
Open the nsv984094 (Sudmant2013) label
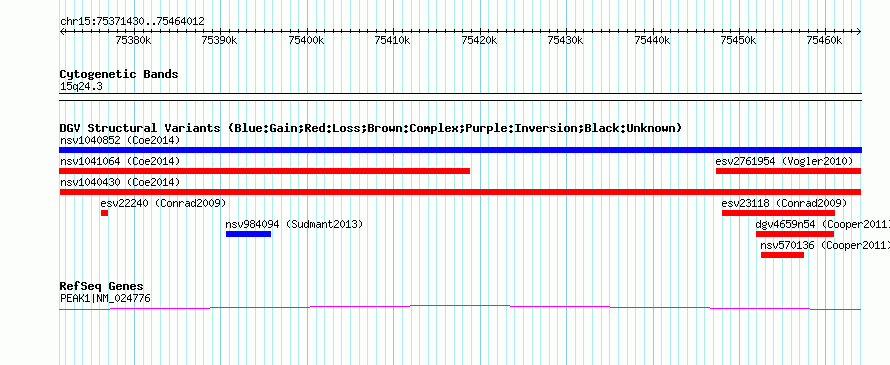pyautogui.click(x=294, y=224)
